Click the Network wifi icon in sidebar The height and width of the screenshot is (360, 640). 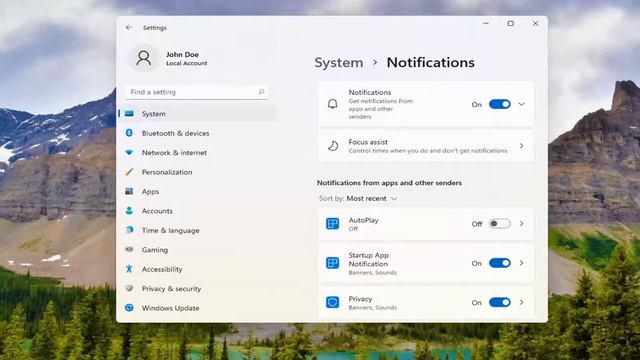129,152
